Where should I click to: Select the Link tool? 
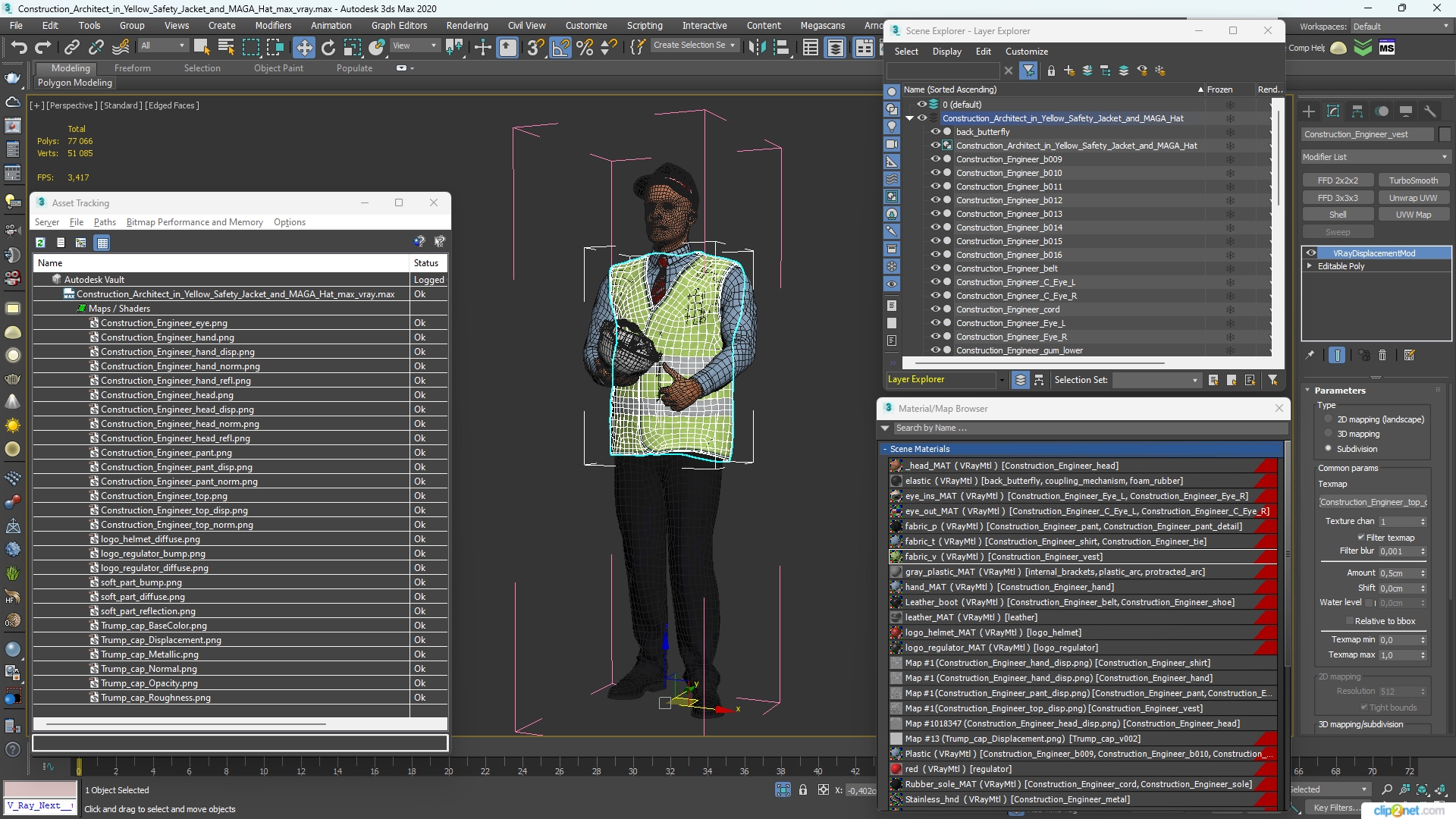71,47
